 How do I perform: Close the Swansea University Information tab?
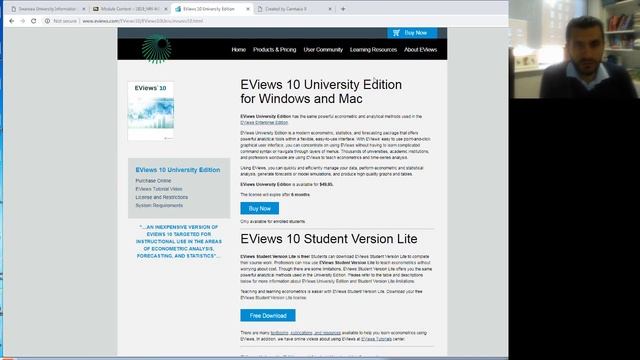click(x=84, y=9)
